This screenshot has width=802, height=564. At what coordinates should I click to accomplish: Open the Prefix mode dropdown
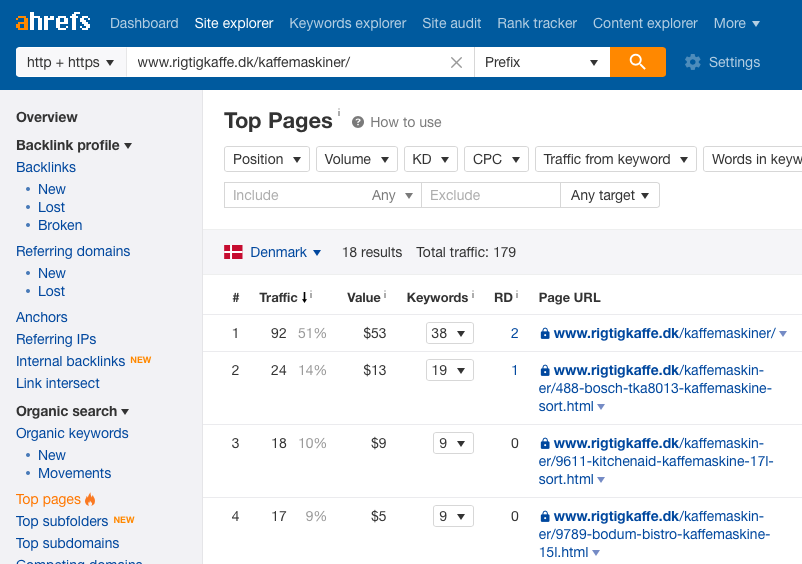point(542,62)
